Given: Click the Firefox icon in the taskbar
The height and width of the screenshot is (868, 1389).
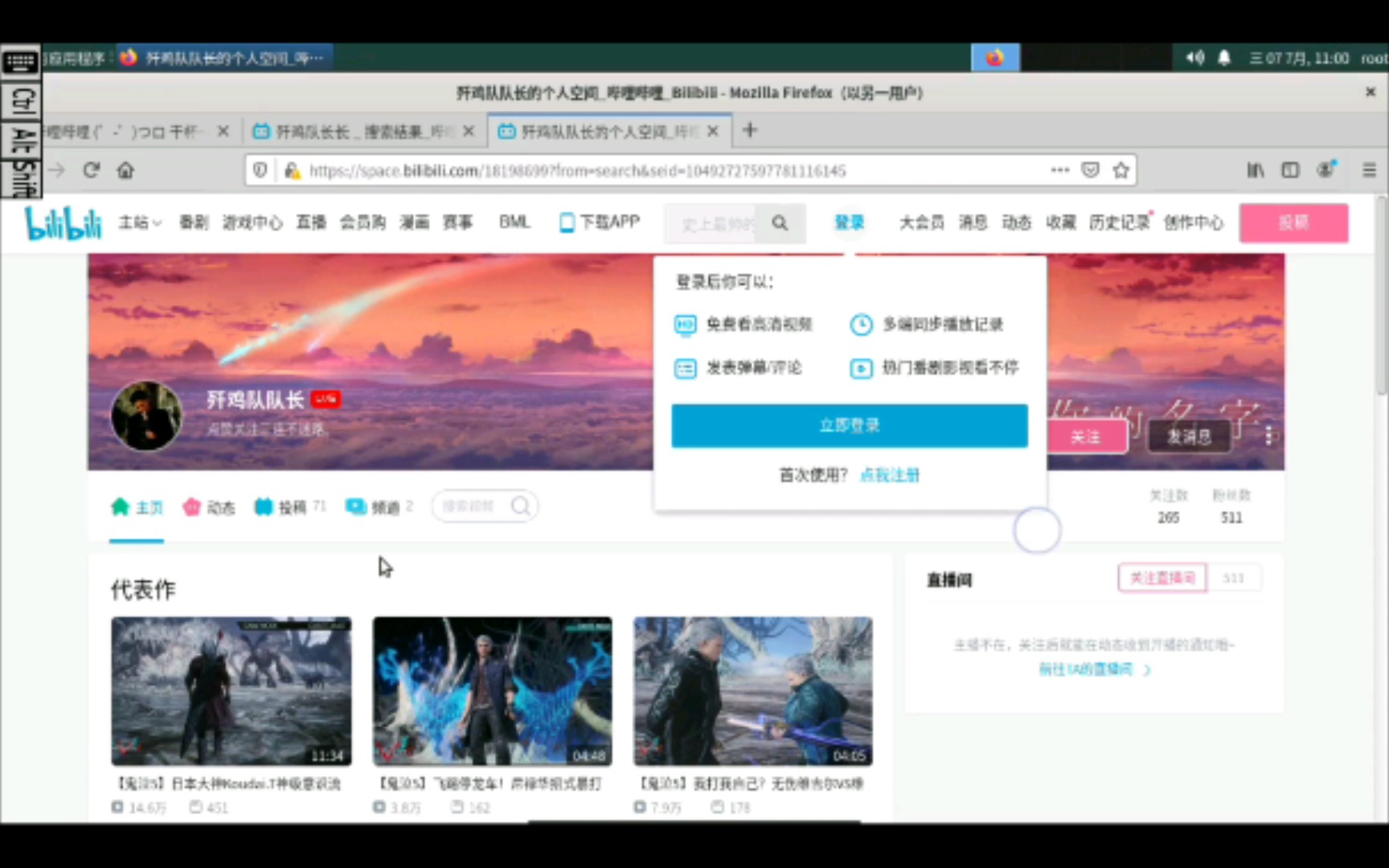Looking at the screenshot, I should (995, 57).
